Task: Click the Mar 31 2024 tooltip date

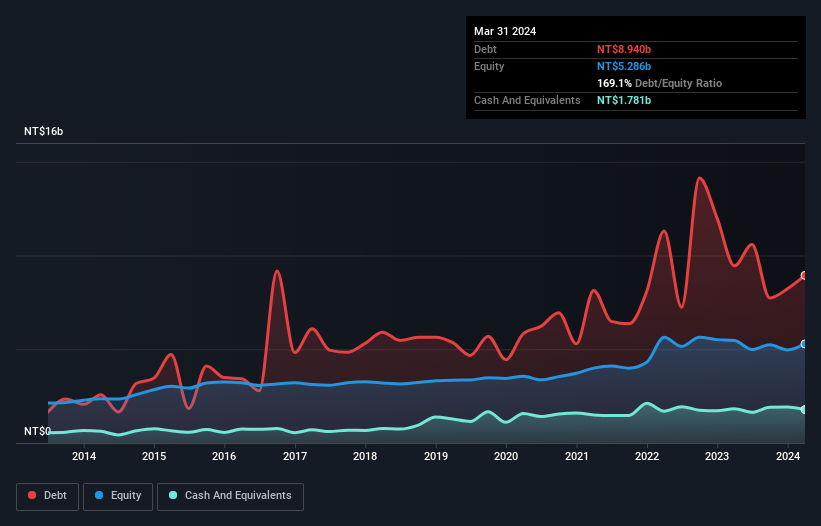Action: point(505,31)
